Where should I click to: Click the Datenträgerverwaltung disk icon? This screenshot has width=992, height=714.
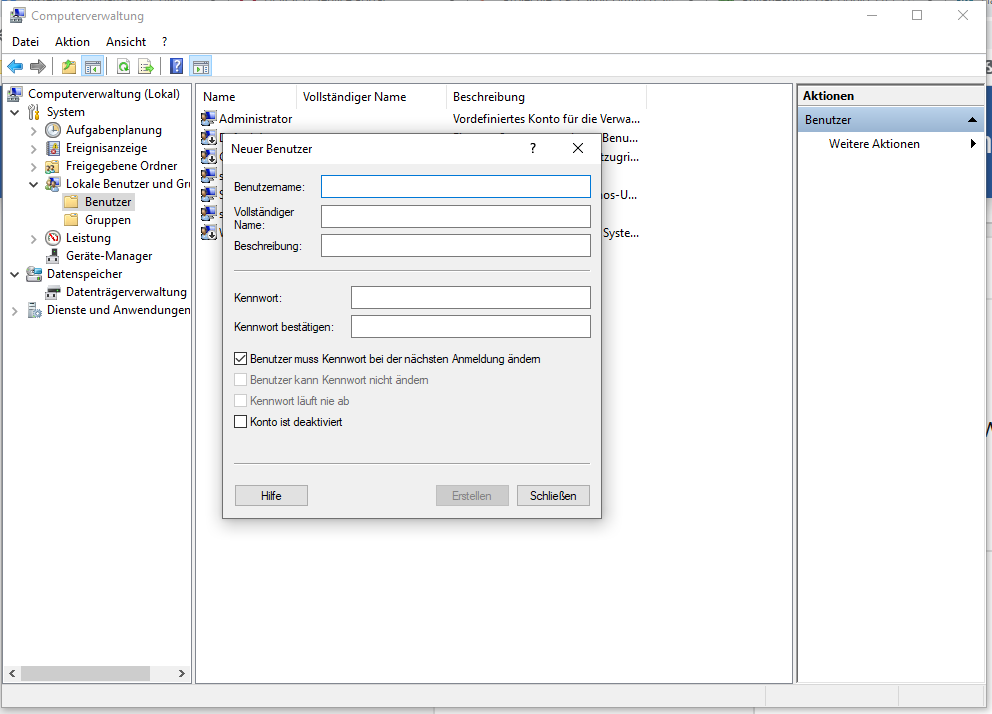tap(53, 292)
